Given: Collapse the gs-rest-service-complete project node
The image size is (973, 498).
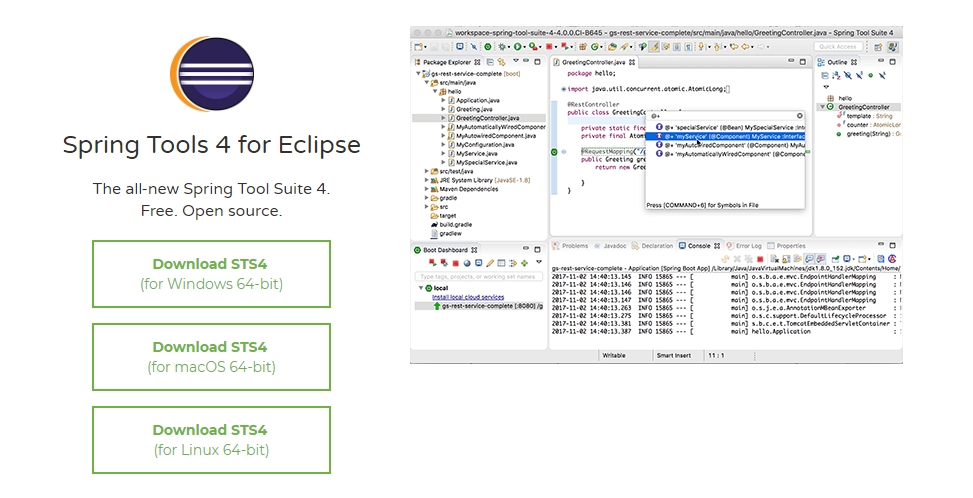Looking at the screenshot, I should coord(419,74).
